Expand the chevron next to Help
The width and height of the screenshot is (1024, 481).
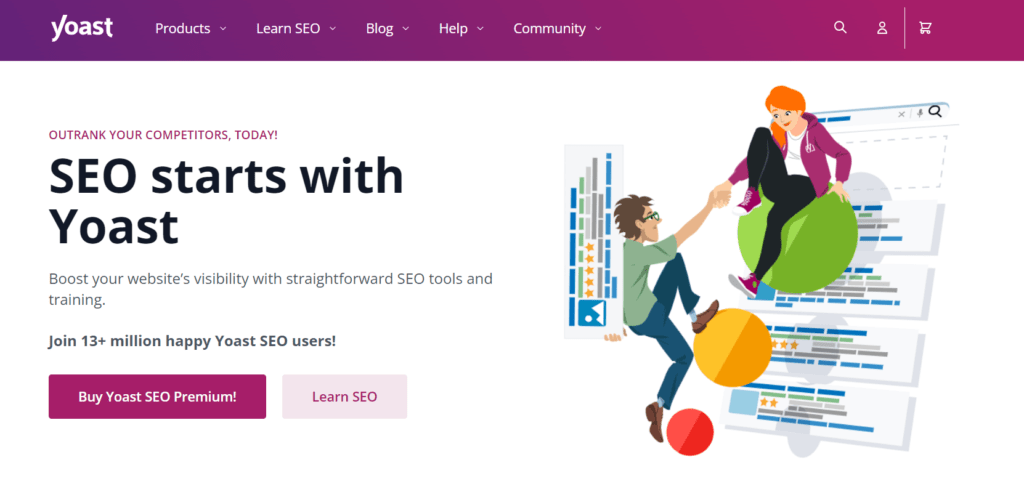tap(480, 29)
